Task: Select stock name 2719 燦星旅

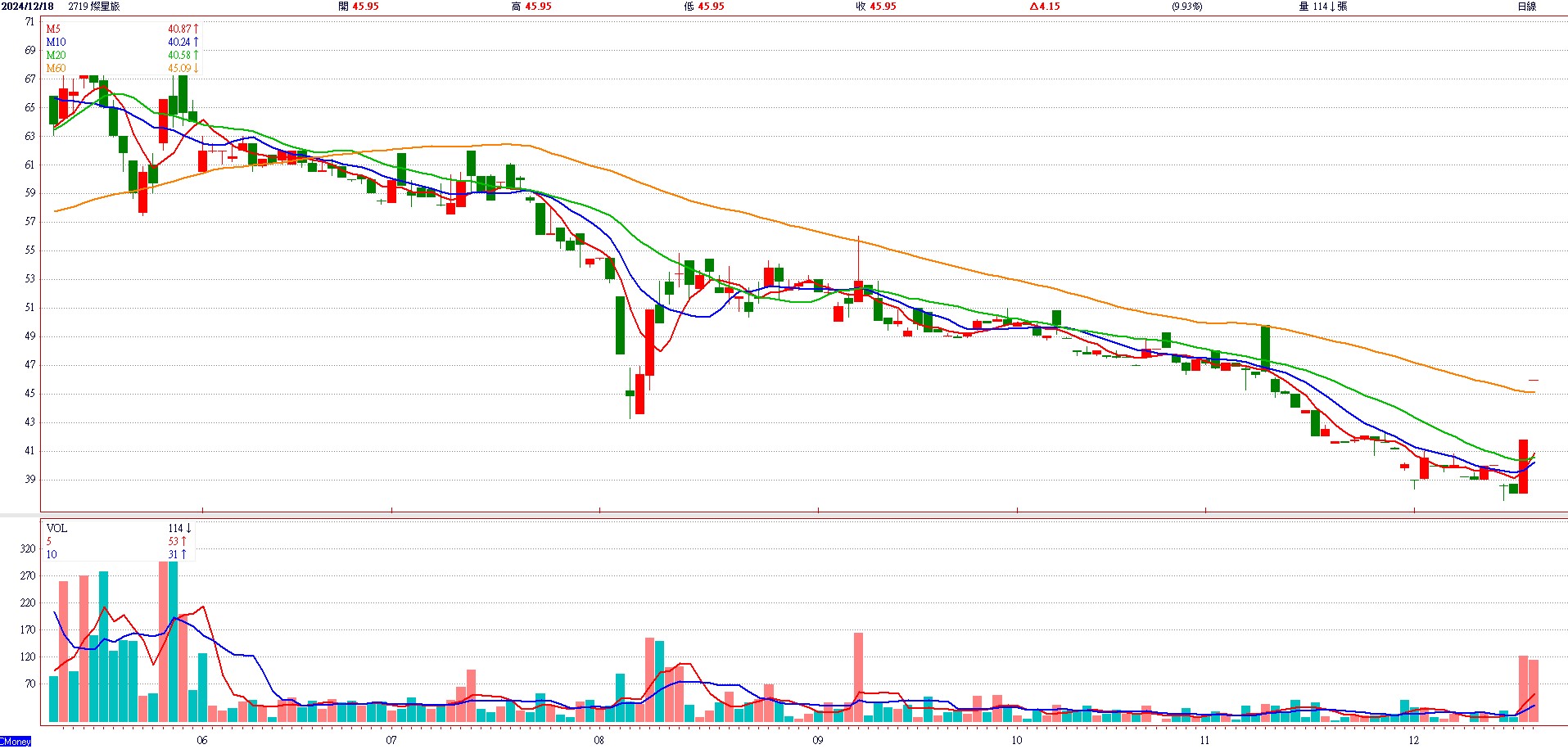Action: [93, 7]
